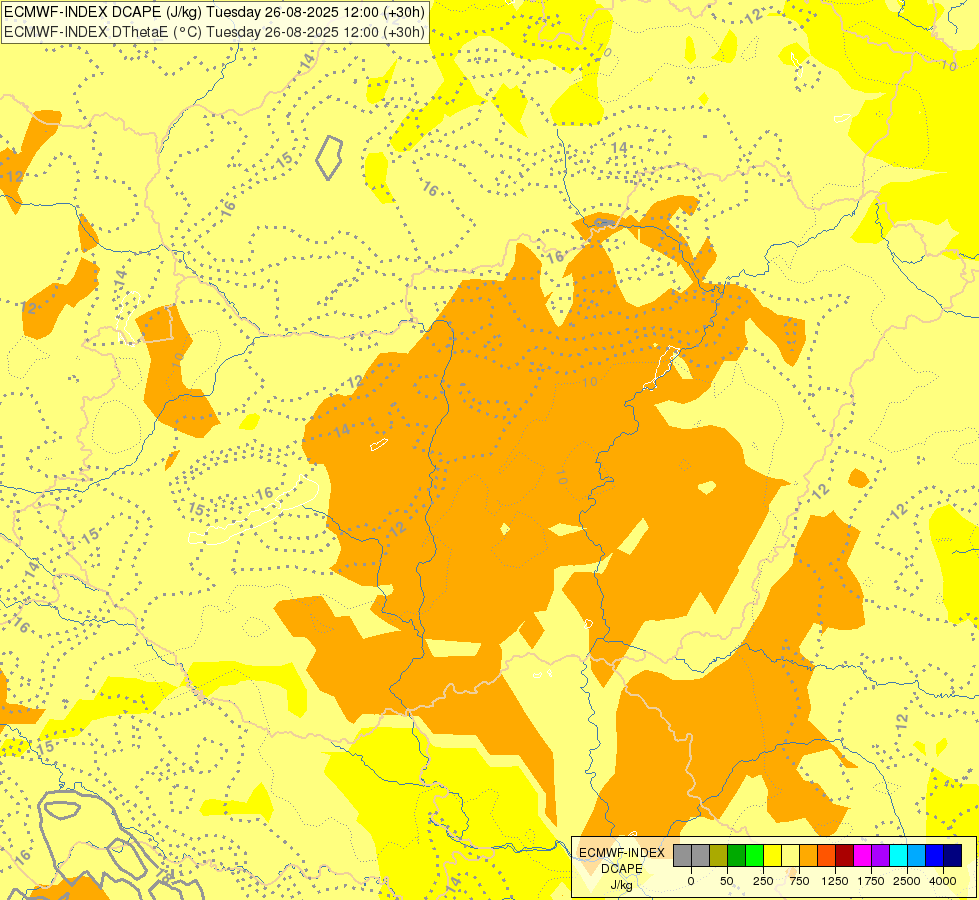The height and width of the screenshot is (900, 979).
Task: Click the dark red legend swatch
Action: (845, 855)
